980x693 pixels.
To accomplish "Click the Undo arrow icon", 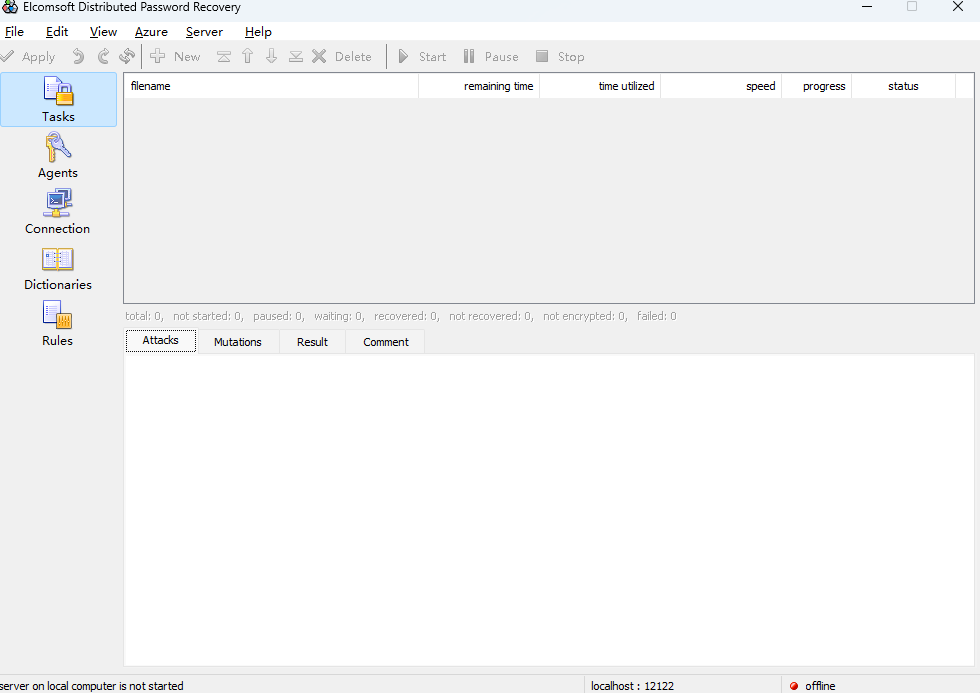I will (78, 57).
